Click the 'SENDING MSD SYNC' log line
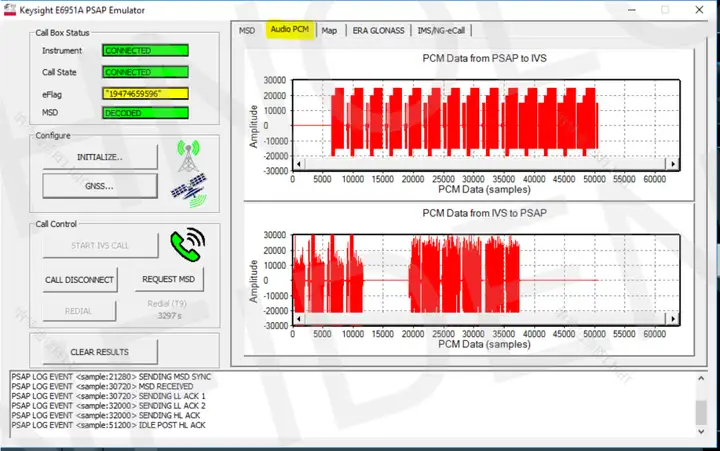The width and height of the screenshot is (720, 451). click(x=111, y=377)
